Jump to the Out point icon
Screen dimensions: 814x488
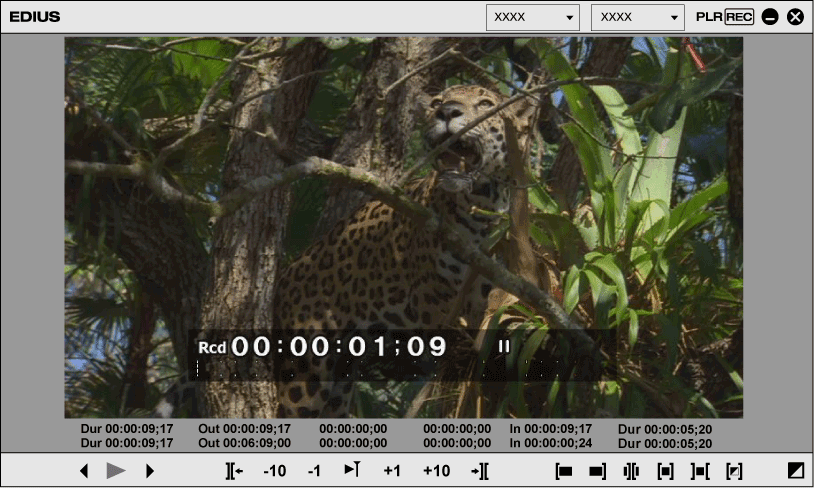coord(479,471)
